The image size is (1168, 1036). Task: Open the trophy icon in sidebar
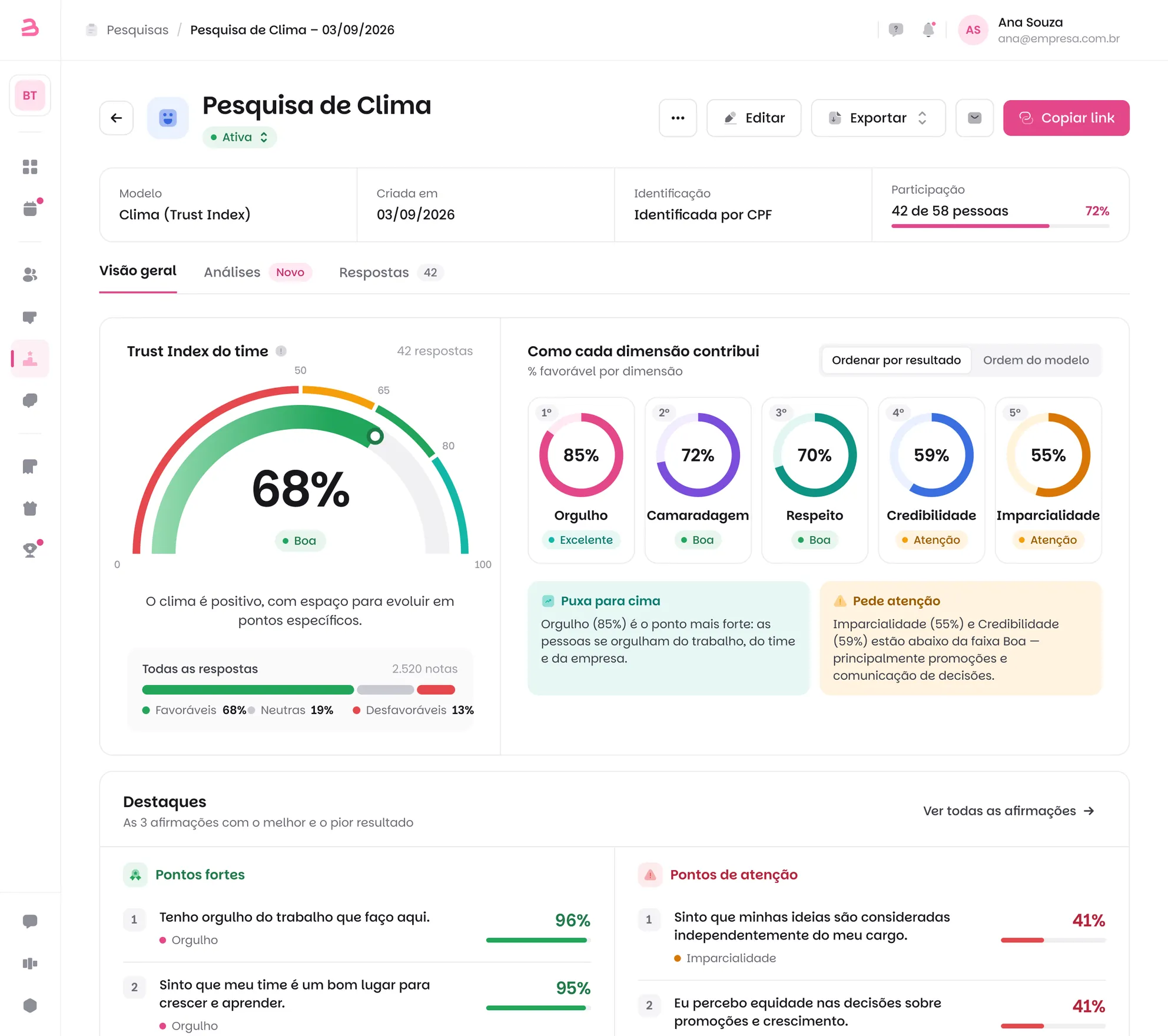click(x=30, y=550)
